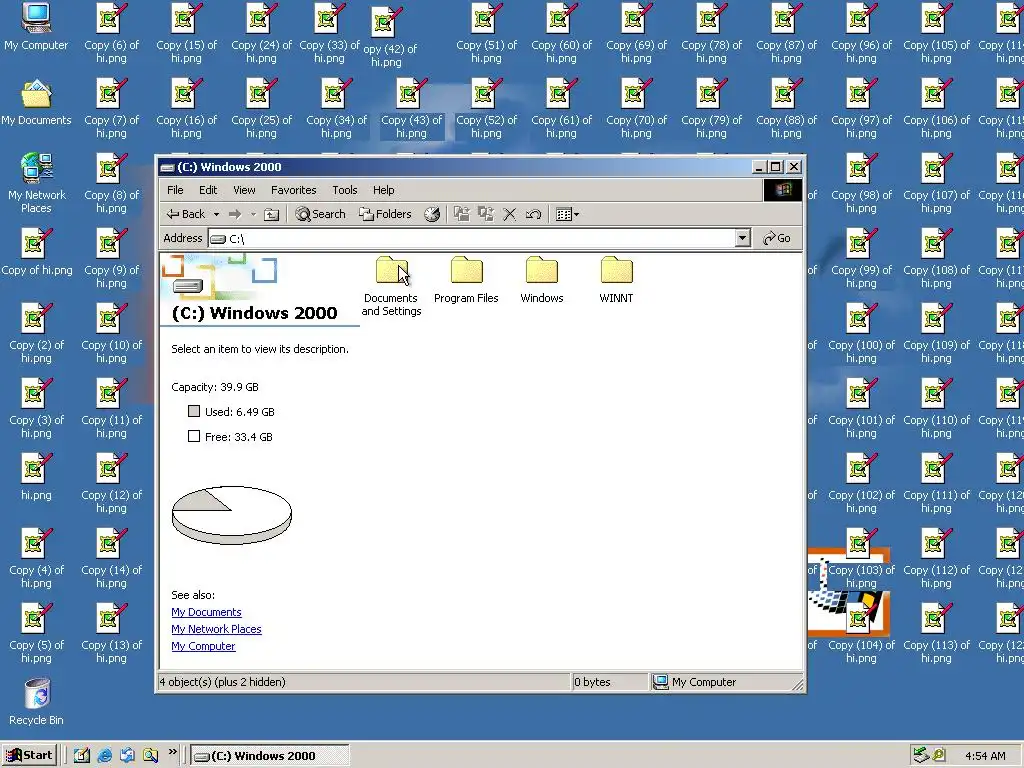Click the status bar text '4 object(s) (plus 2 hidden)'
This screenshot has height=768, width=1024.
222,682
